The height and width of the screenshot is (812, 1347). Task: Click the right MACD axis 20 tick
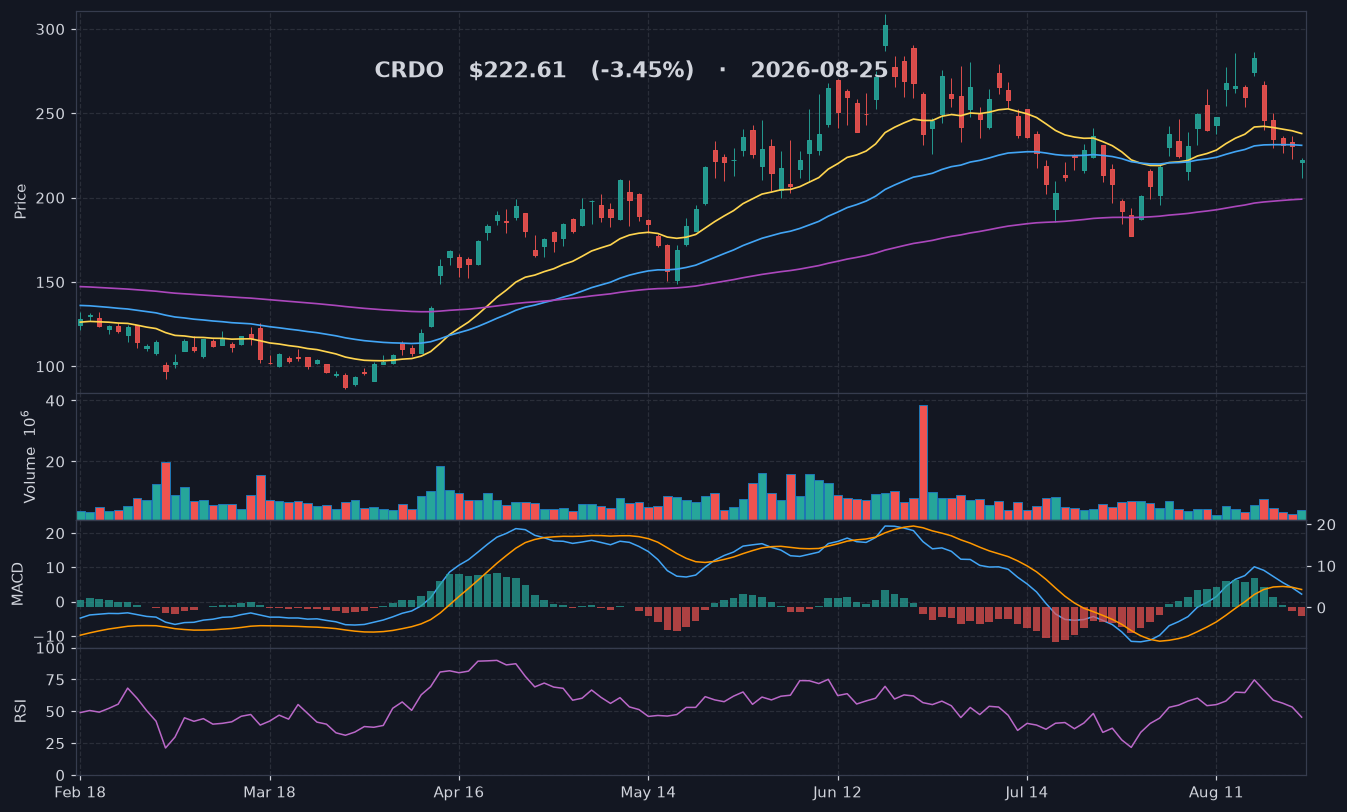pos(1324,525)
